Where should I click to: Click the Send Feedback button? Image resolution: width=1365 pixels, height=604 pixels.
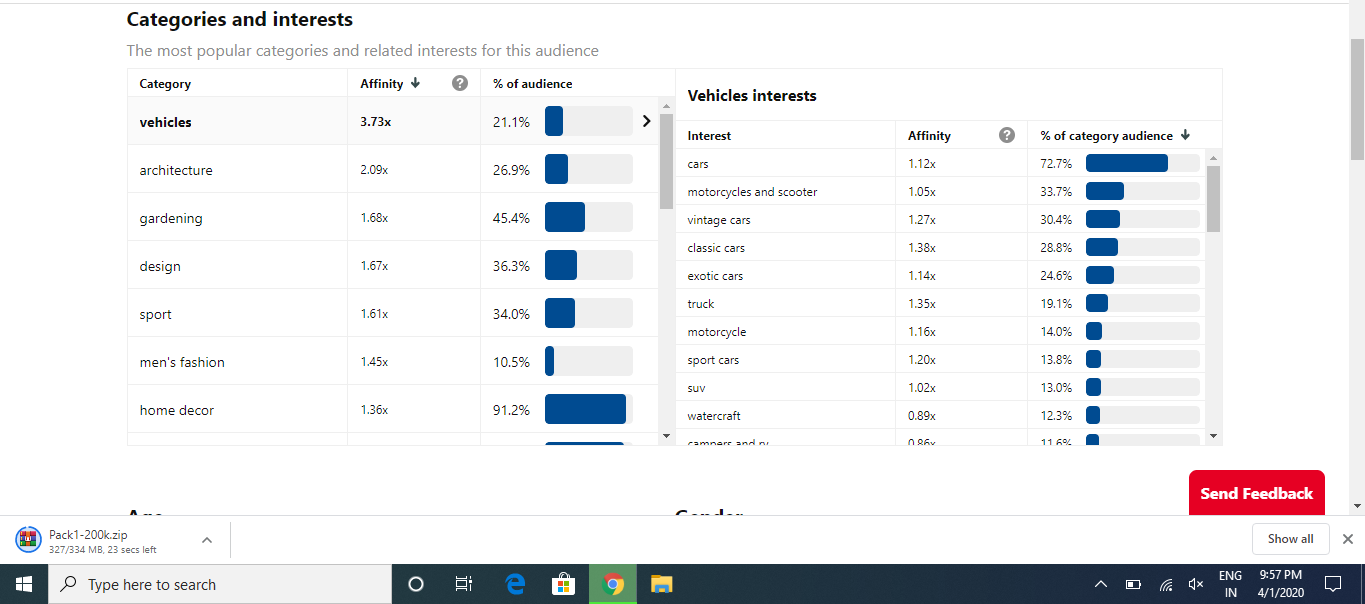[1256, 493]
